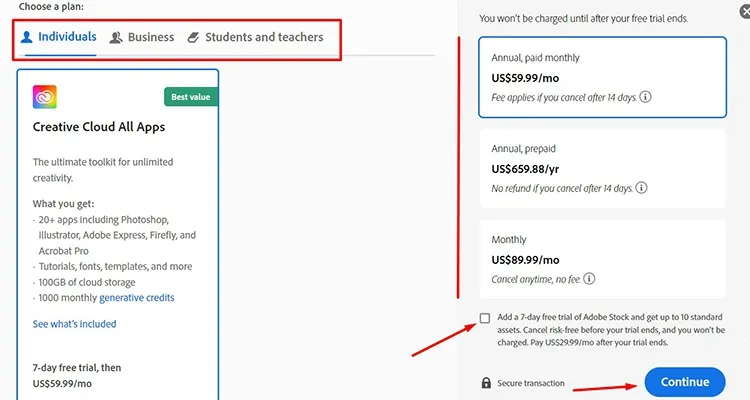Click the Business plan icon
The width and height of the screenshot is (750, 400).
click(x=116, y=38)
